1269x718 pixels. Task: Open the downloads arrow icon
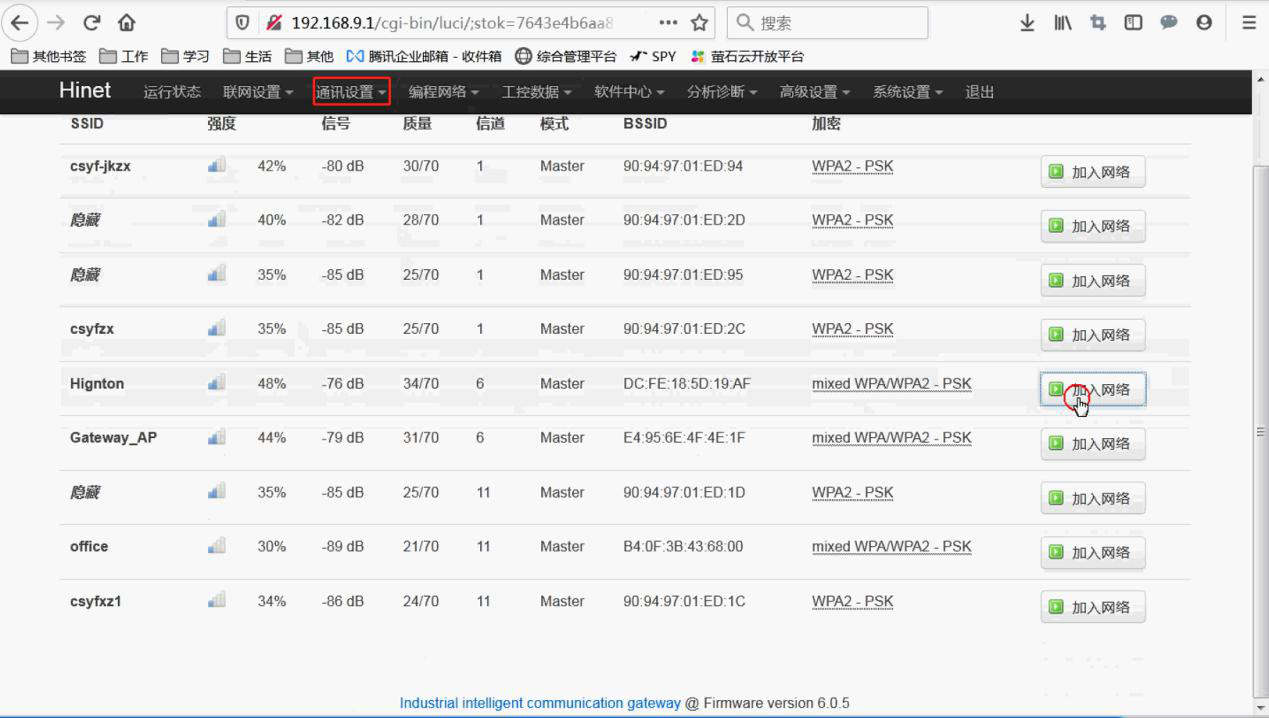(x=1027, y=22)
